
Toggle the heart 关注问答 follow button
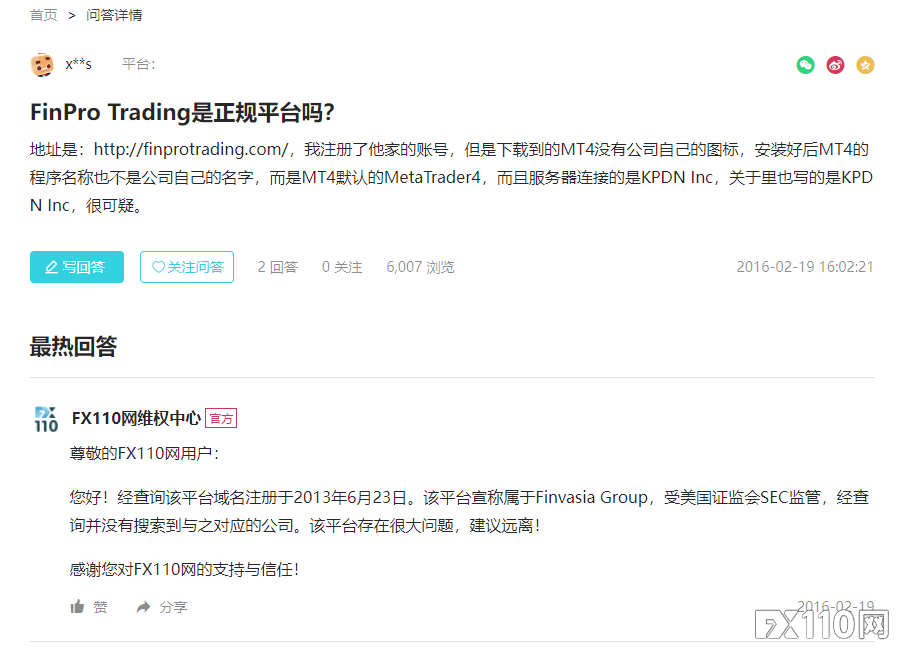pos(187,267)
